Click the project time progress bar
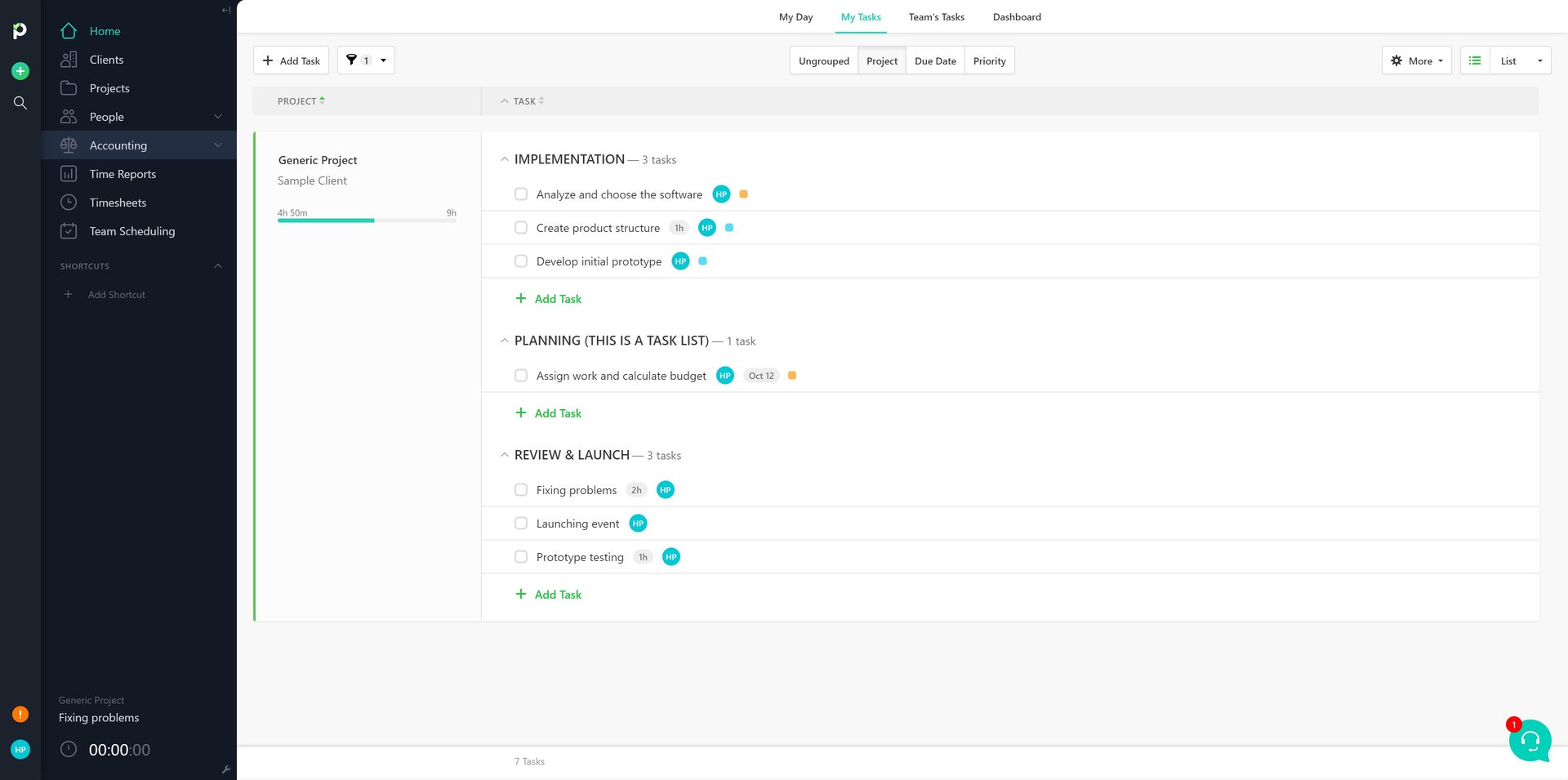The height and width of the screenshot is (780, 1568). point(367,221)
